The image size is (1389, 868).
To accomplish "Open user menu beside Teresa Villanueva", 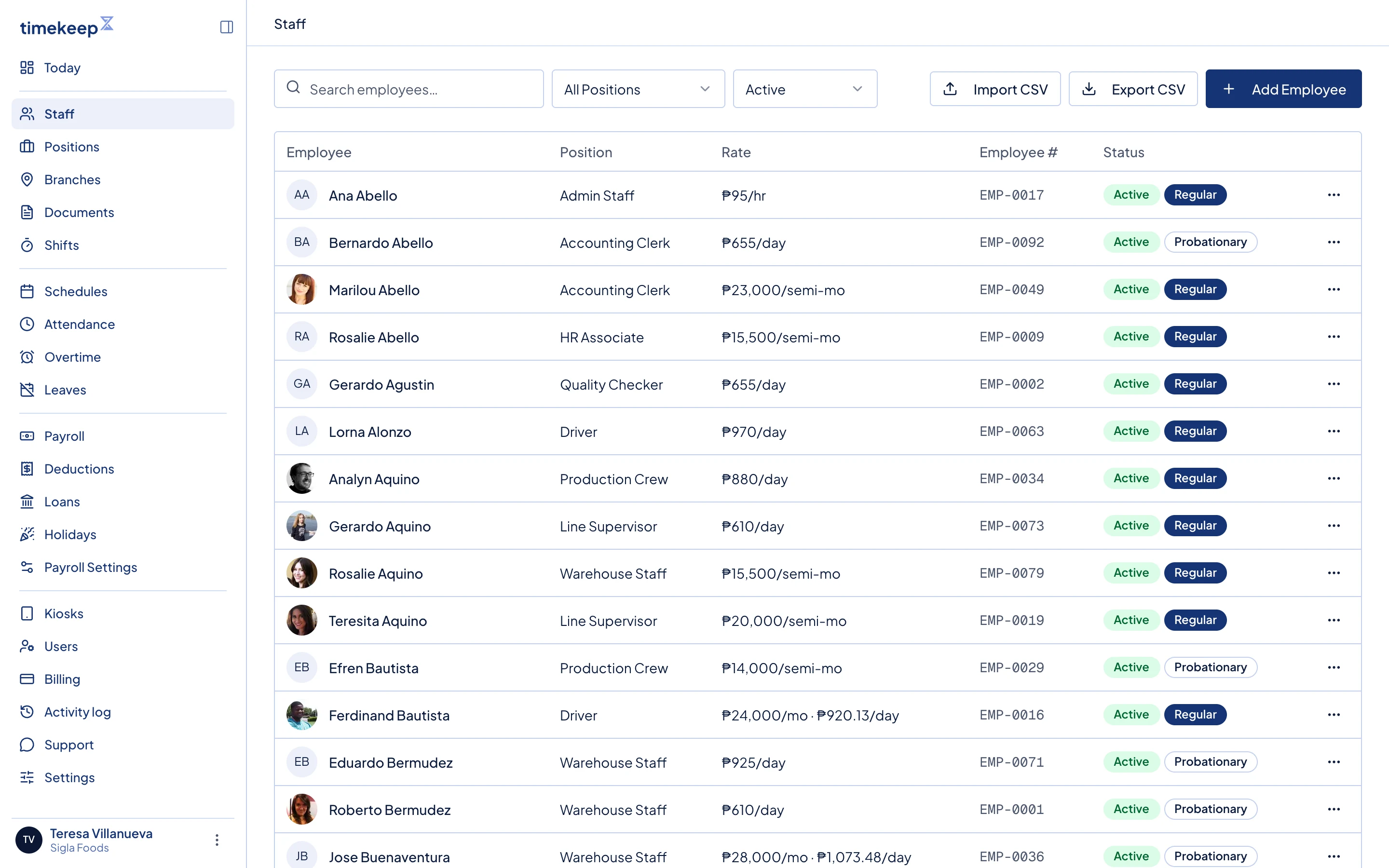I will point(217,840).
